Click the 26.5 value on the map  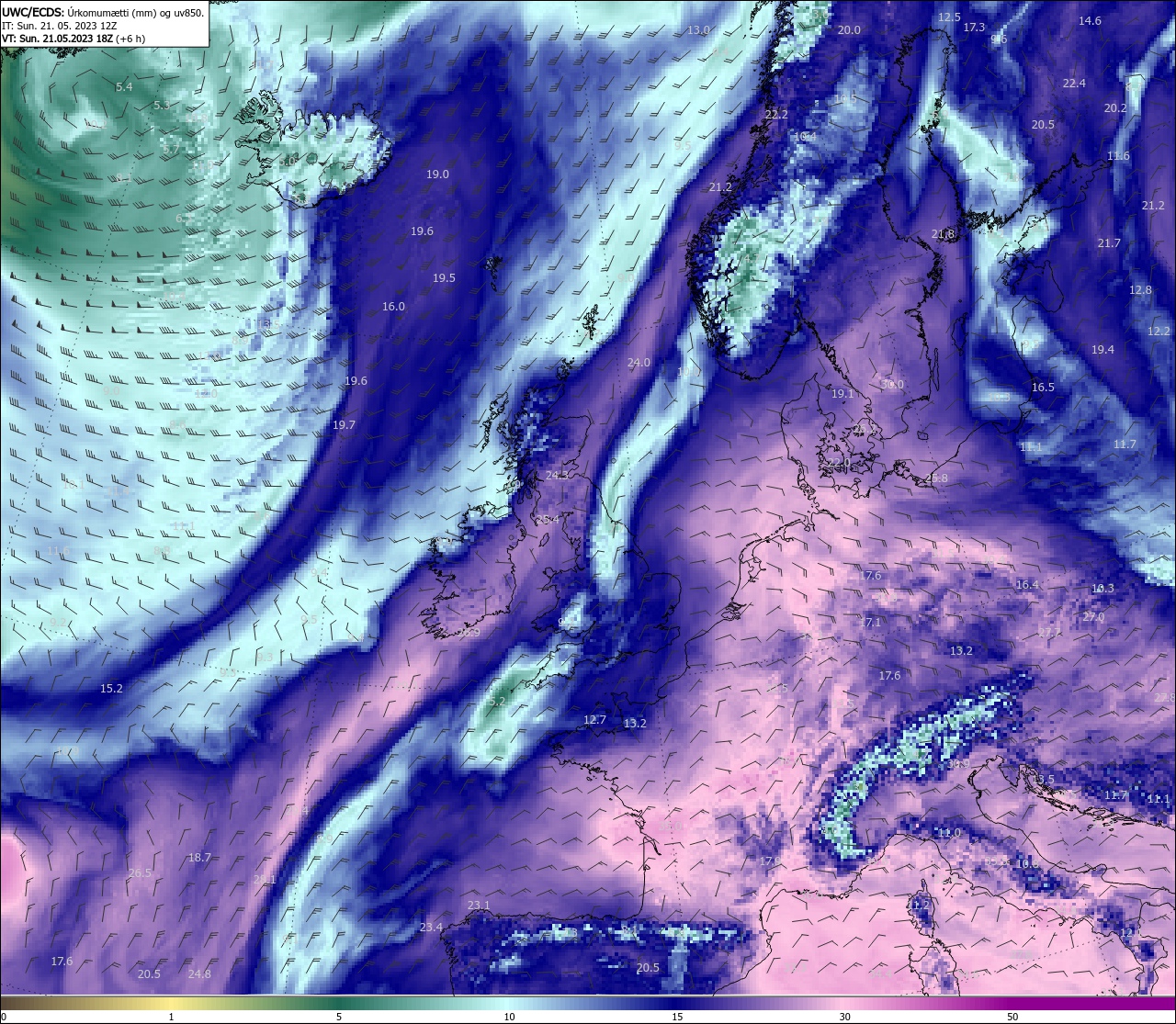click(140, 872)
